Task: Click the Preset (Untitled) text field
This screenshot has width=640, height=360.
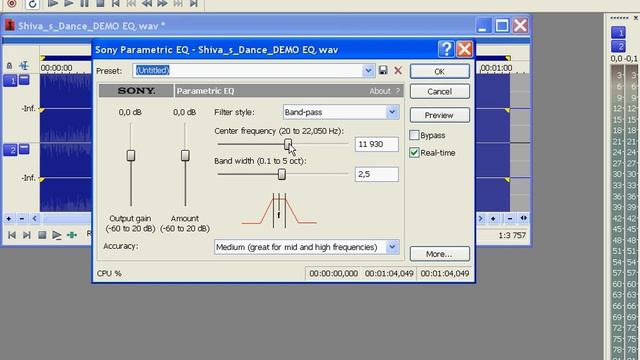Action: click(x=248, y=70)
